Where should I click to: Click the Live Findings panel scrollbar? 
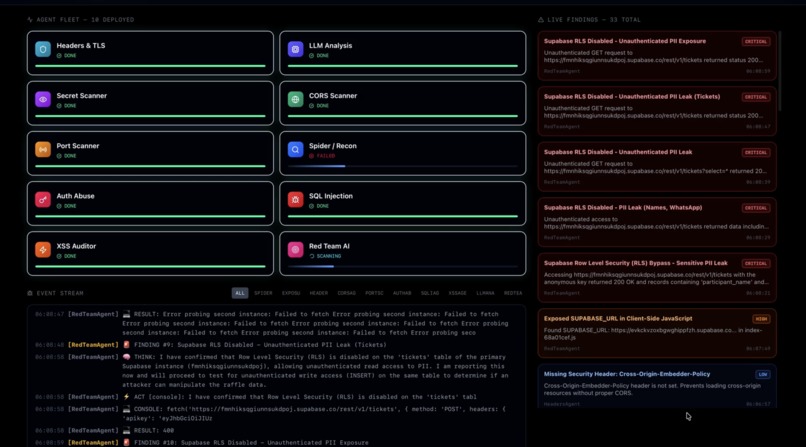(780, 71)
